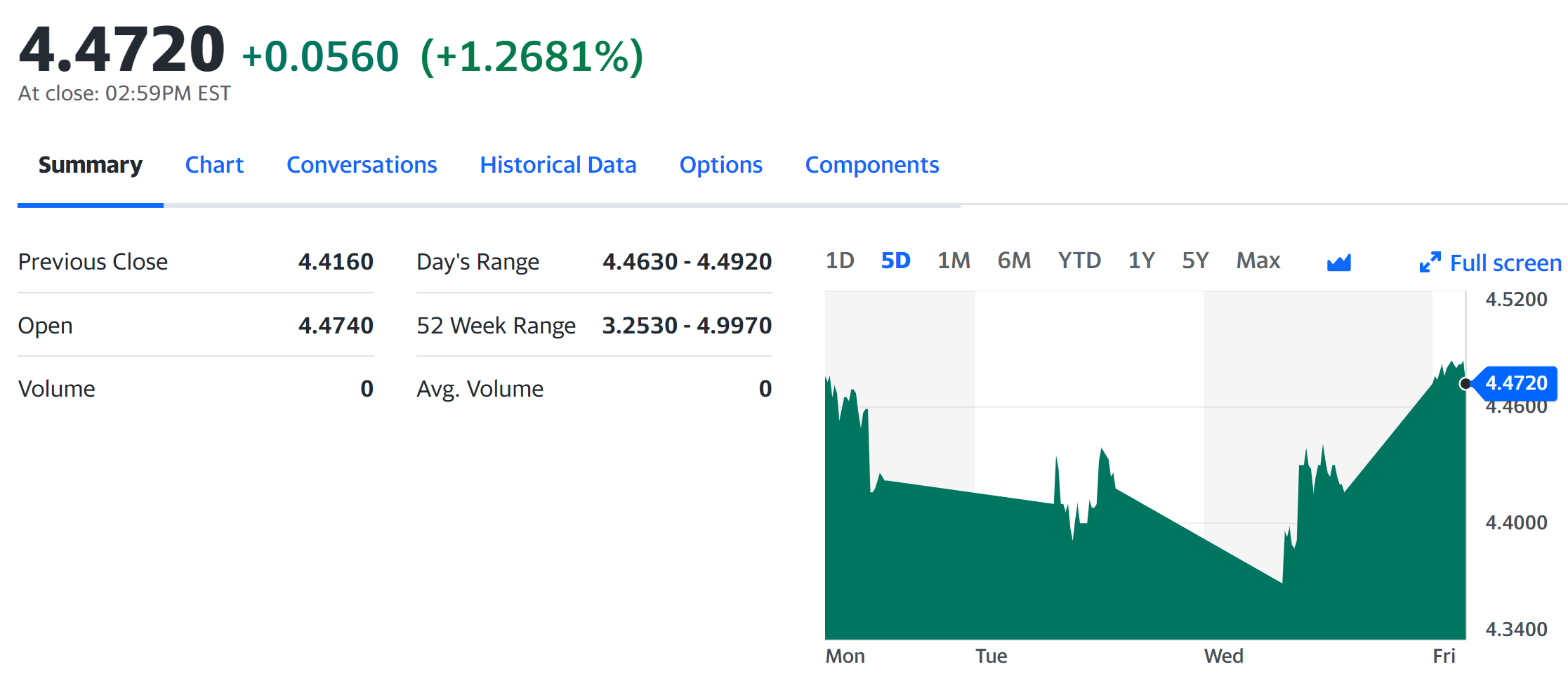Open the Historical Data tab

558,165
